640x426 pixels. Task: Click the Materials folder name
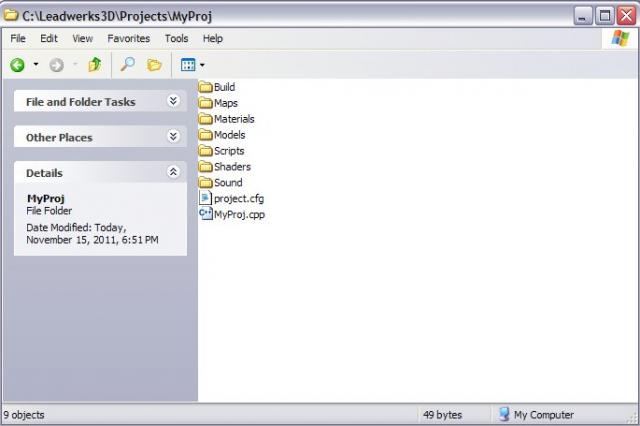point(234,119)
